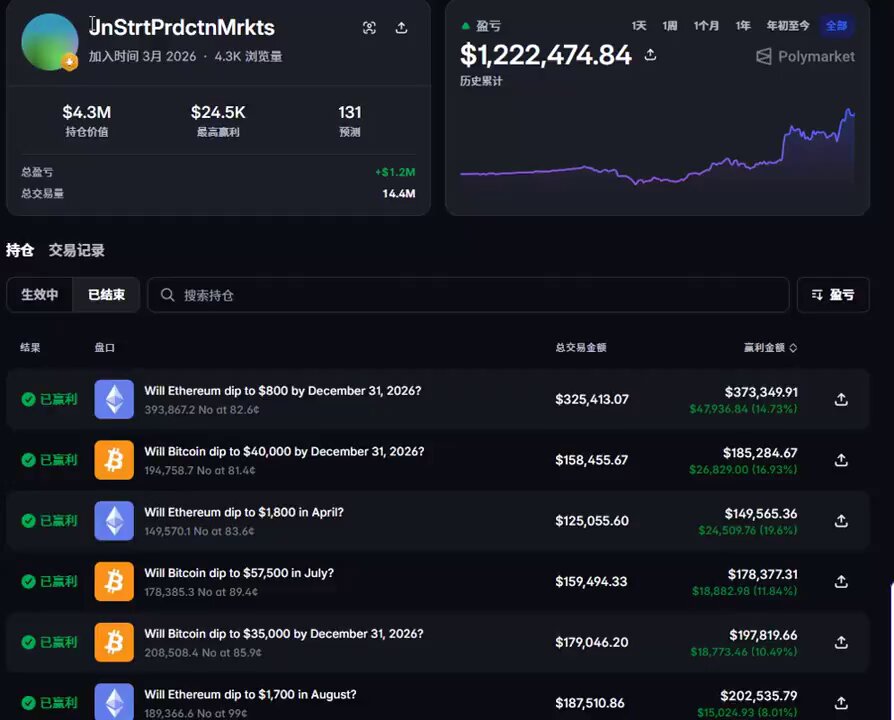Share the JnStrtPrdctnMrkts profile via upload icon
This screenshot has width=894, height=720.
[401, 28]
